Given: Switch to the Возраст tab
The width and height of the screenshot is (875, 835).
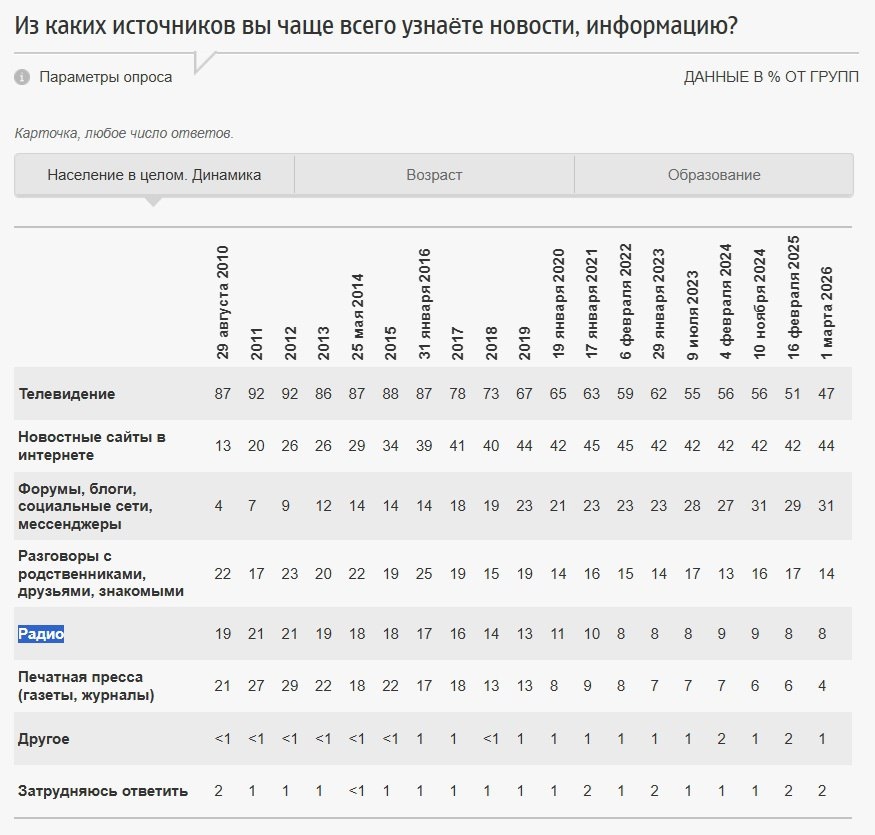Looking at the screenshot, I should click(434, 175).
